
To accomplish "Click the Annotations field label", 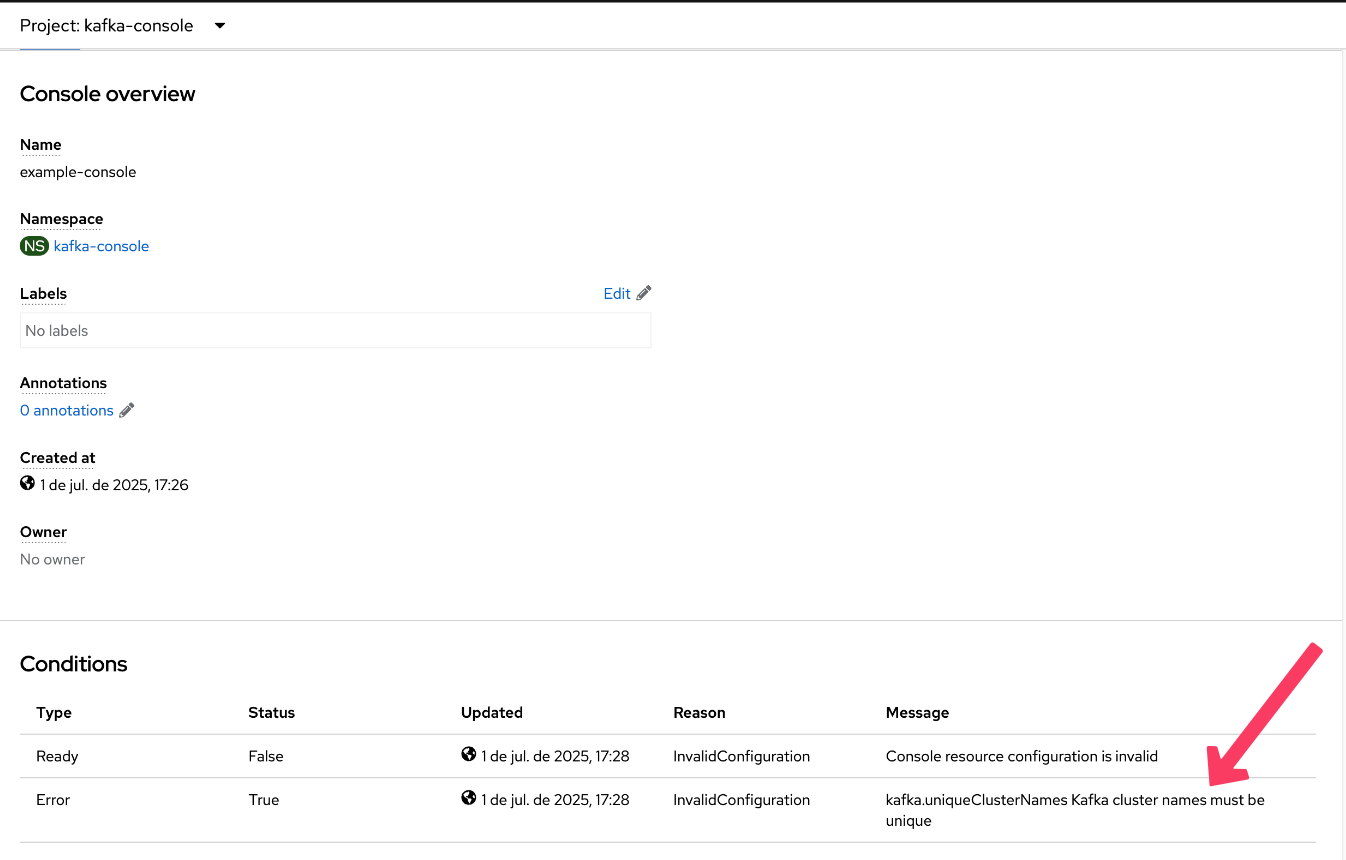I will 63,383.
